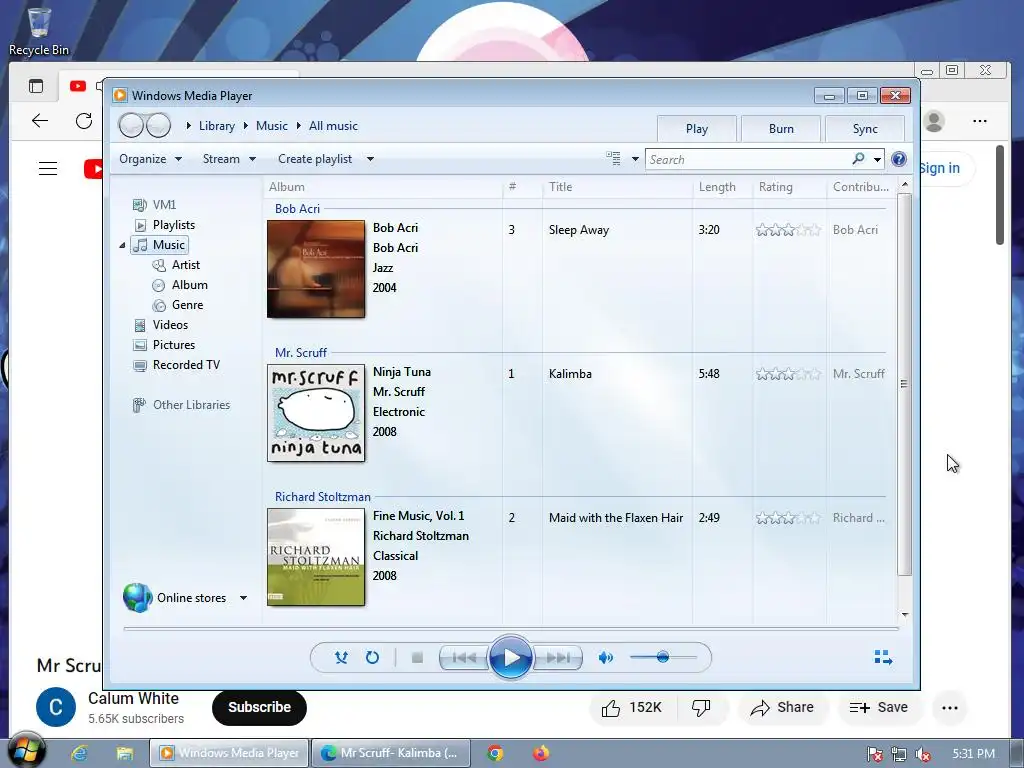
Task: Open Google Chrome from the taskbar
Action: [495, 753]
